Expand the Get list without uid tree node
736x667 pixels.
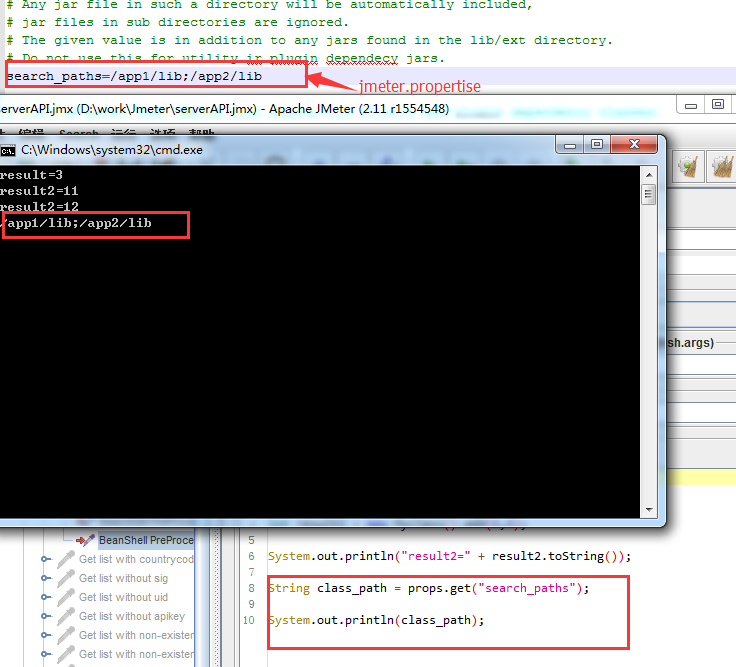45,597
